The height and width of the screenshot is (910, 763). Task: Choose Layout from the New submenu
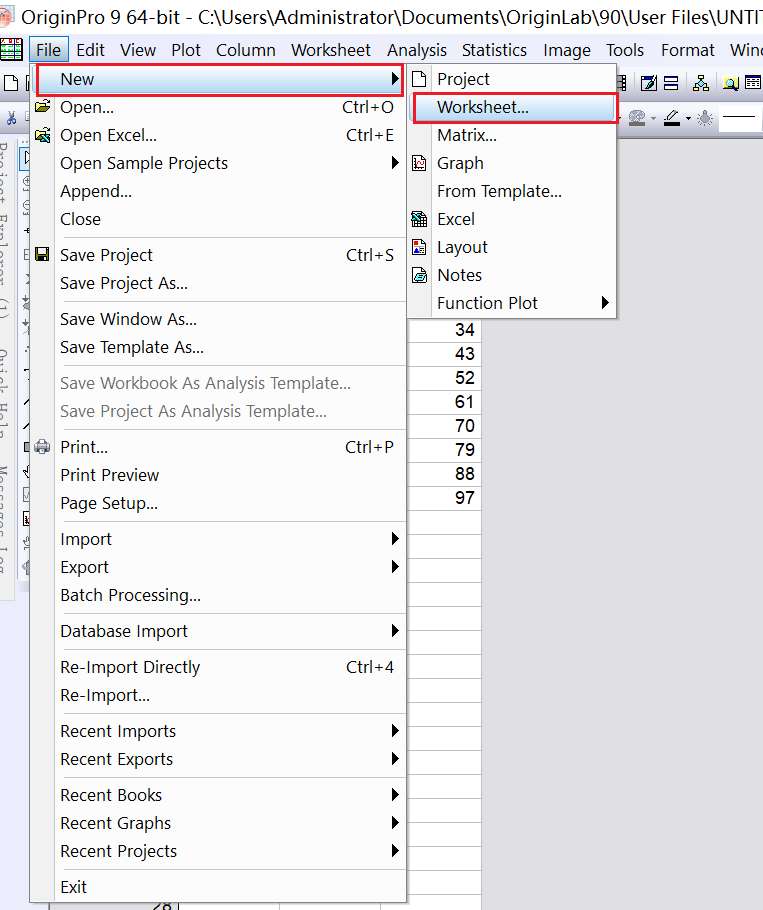click(512, 247)
